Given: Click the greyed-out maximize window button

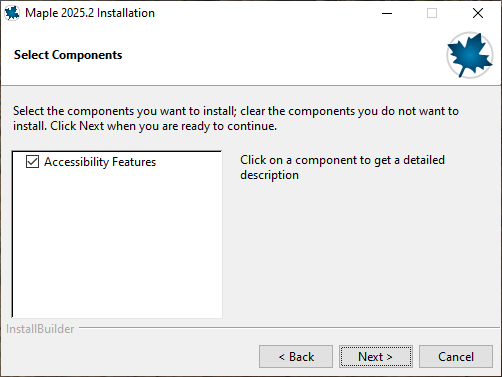Looking at the screenshot, I should [x=432, y=13].
